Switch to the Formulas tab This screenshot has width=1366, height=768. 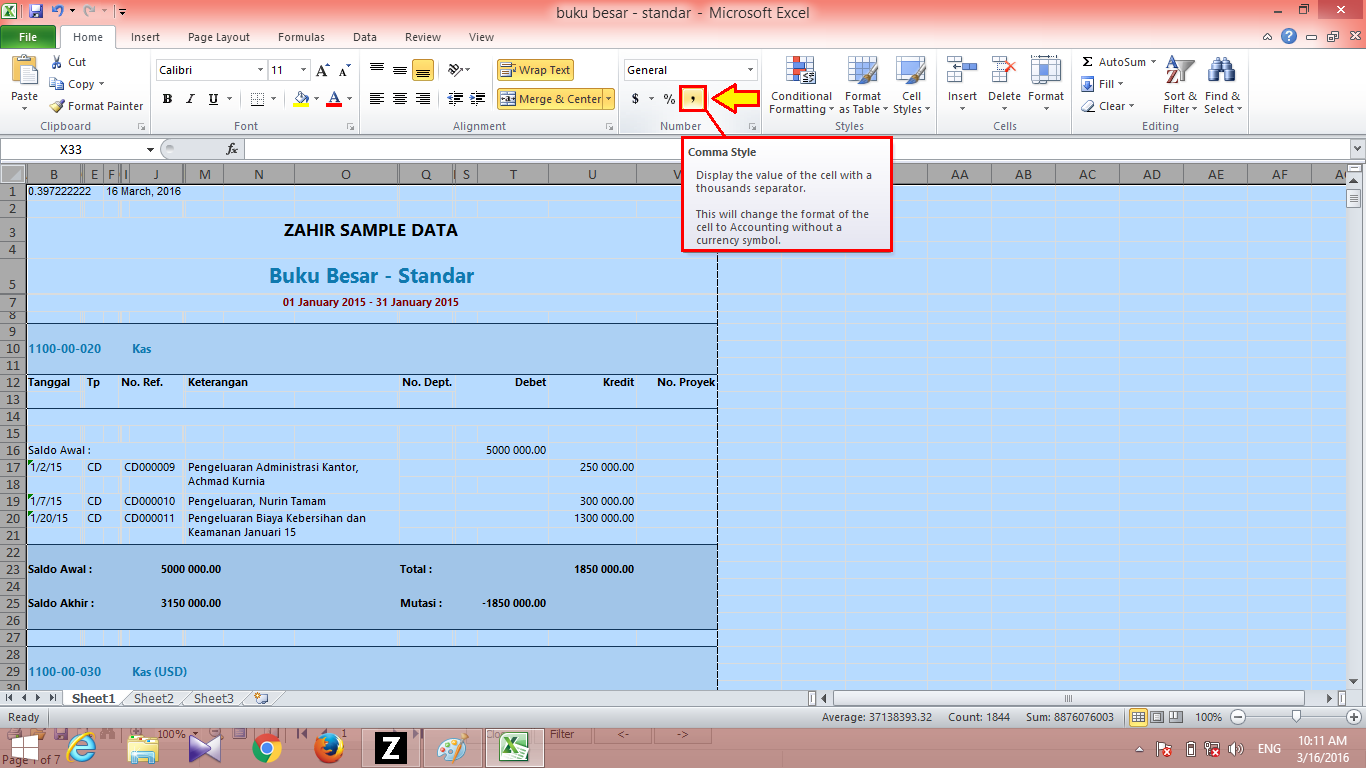click(301, 37)
